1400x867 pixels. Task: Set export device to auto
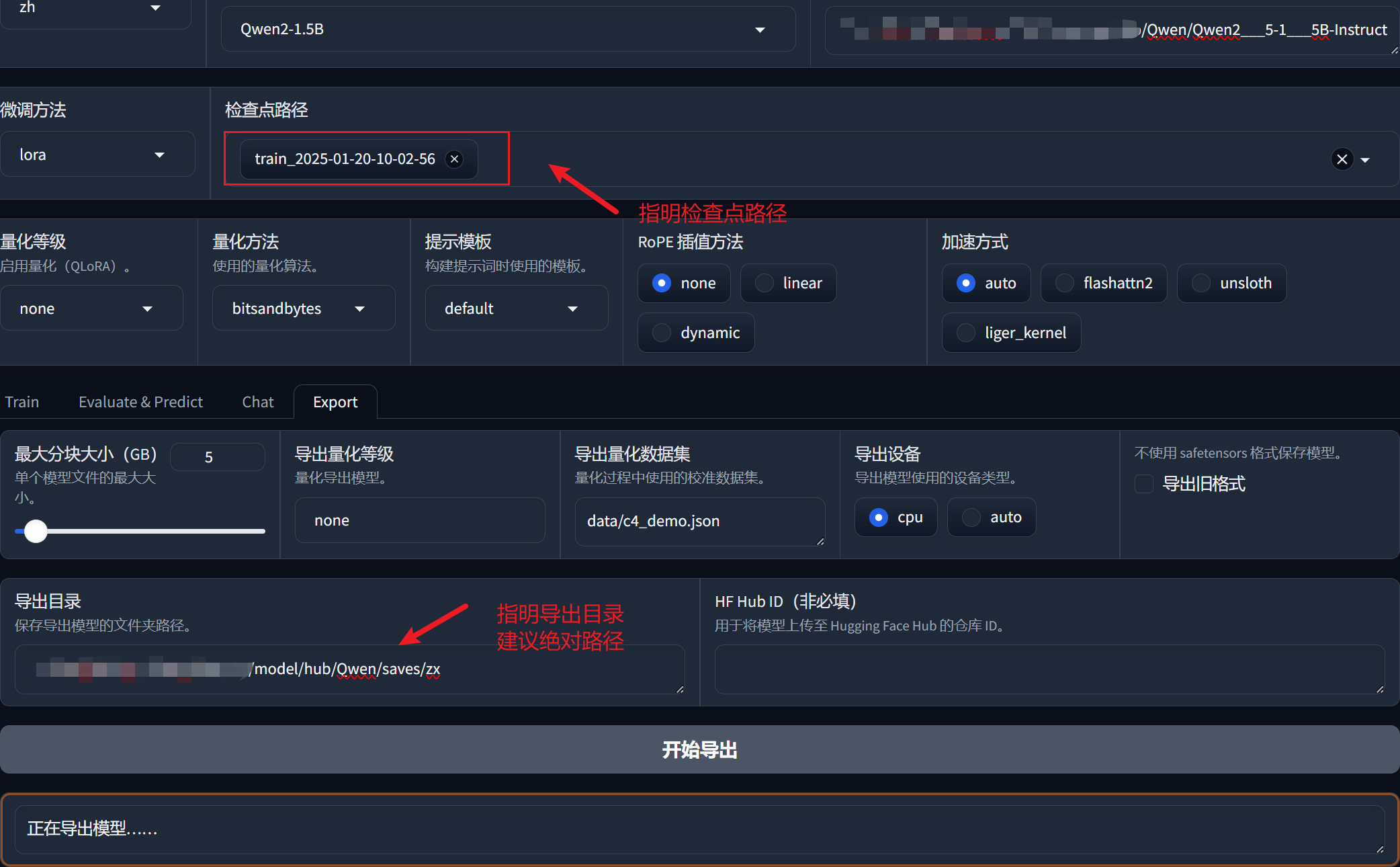coord(971,518)
